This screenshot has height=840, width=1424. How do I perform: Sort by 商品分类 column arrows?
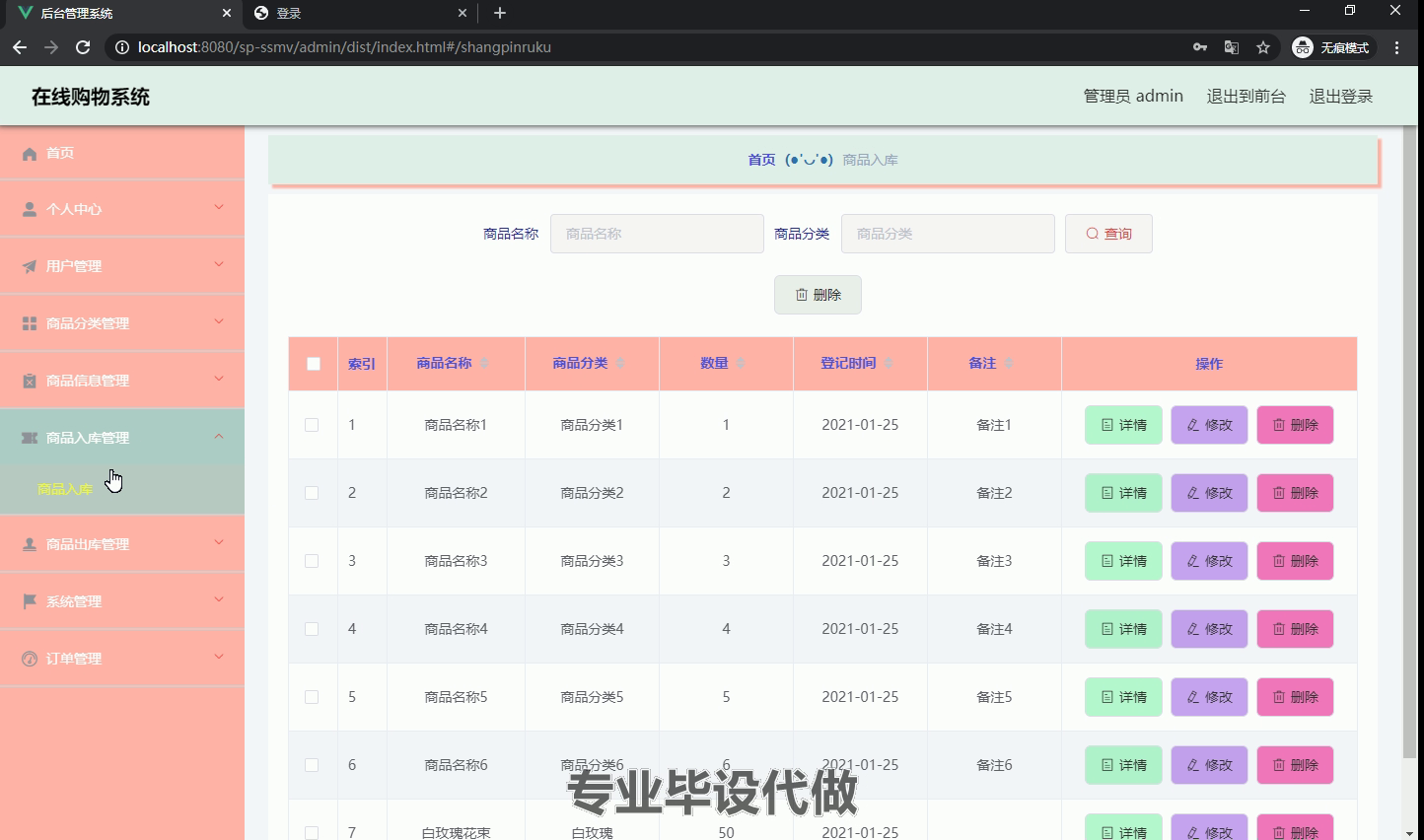[620, 364]
